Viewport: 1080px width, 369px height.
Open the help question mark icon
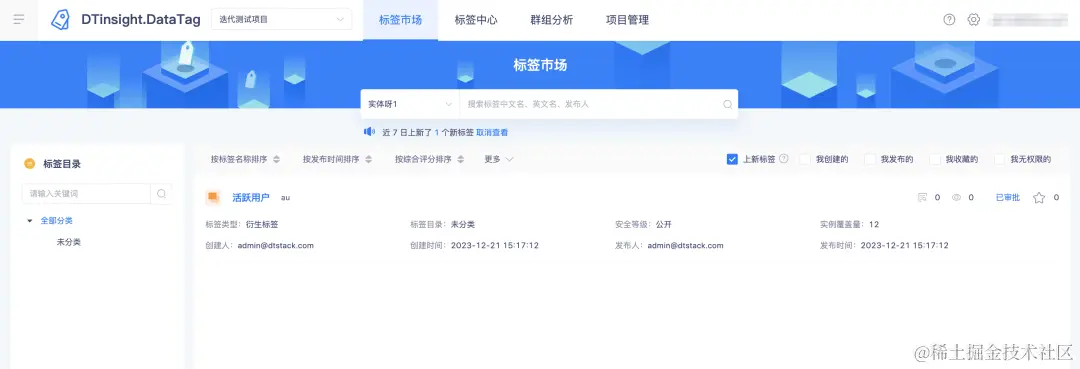[949, 19]
